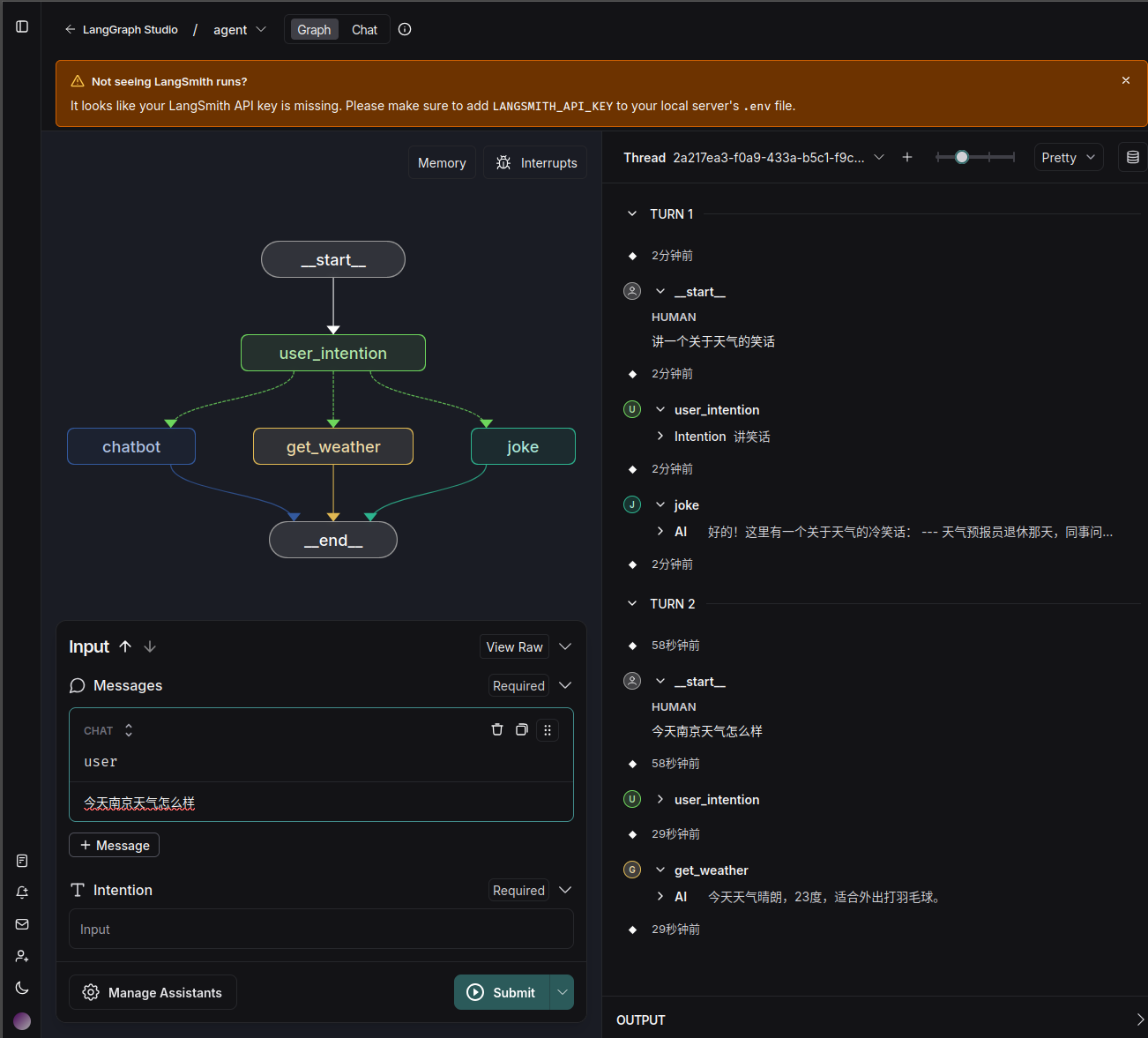Copy the chat message with duplicate icon
This screenshot has height=1038, width=1148.
tap(522, 729)
